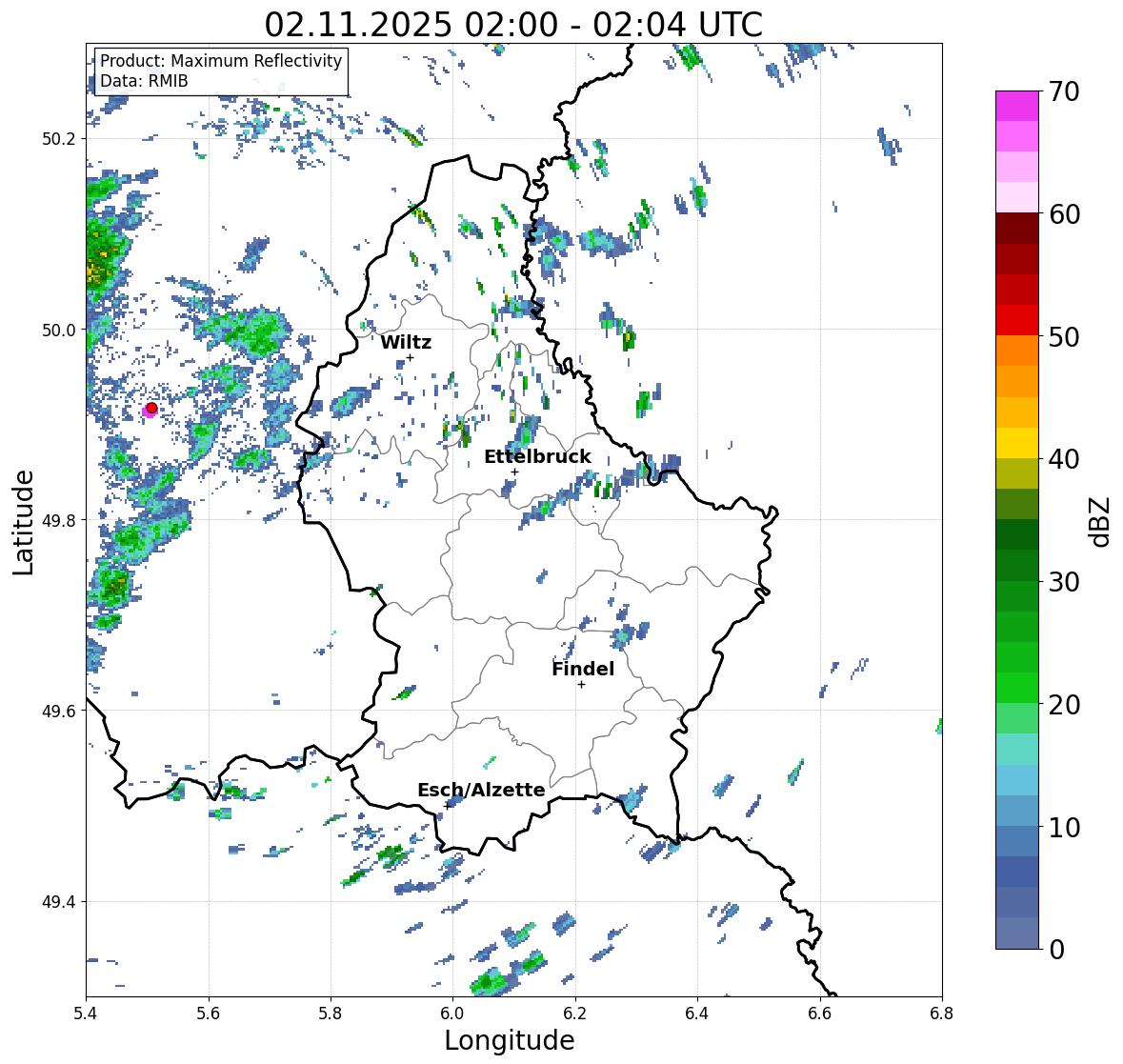The image size is (1123, 1064).
Task: Click the Wiltz city label
Action: pyautogui.click(x=406, y=342)
